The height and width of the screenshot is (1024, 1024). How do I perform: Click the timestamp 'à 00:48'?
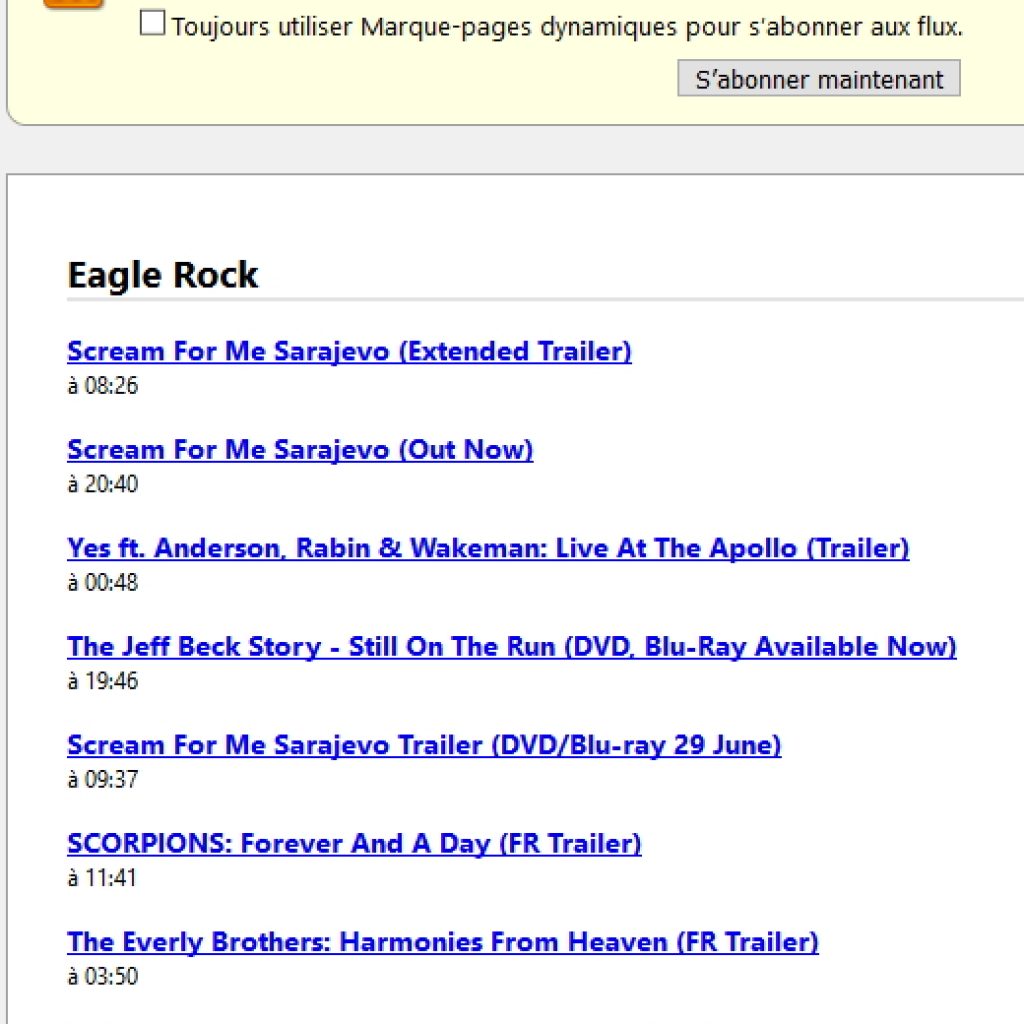tap(103, 583)
